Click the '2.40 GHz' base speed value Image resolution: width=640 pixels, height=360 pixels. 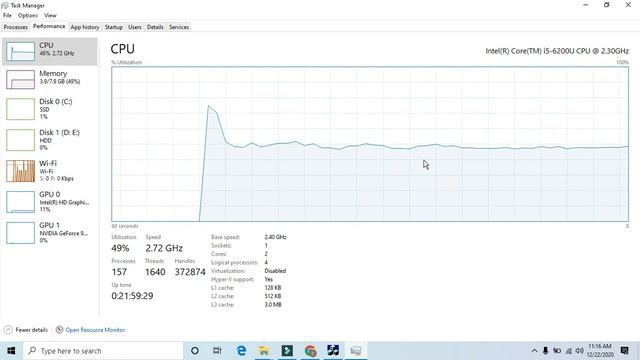pyautogui.click(x=275, y=237)
